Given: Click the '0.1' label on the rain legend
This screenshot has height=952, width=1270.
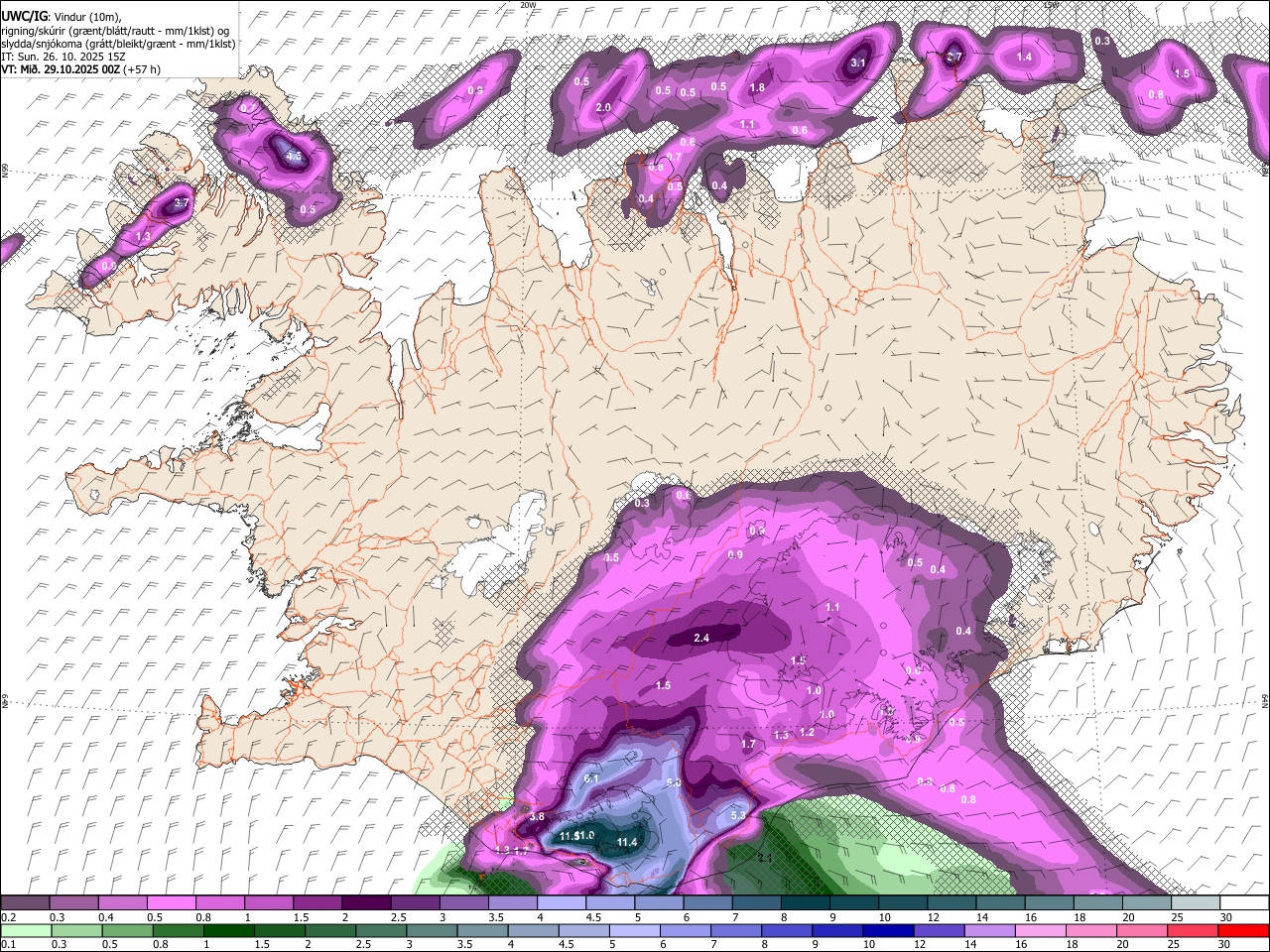Looking at the screenshot, I should pos(9,944).
